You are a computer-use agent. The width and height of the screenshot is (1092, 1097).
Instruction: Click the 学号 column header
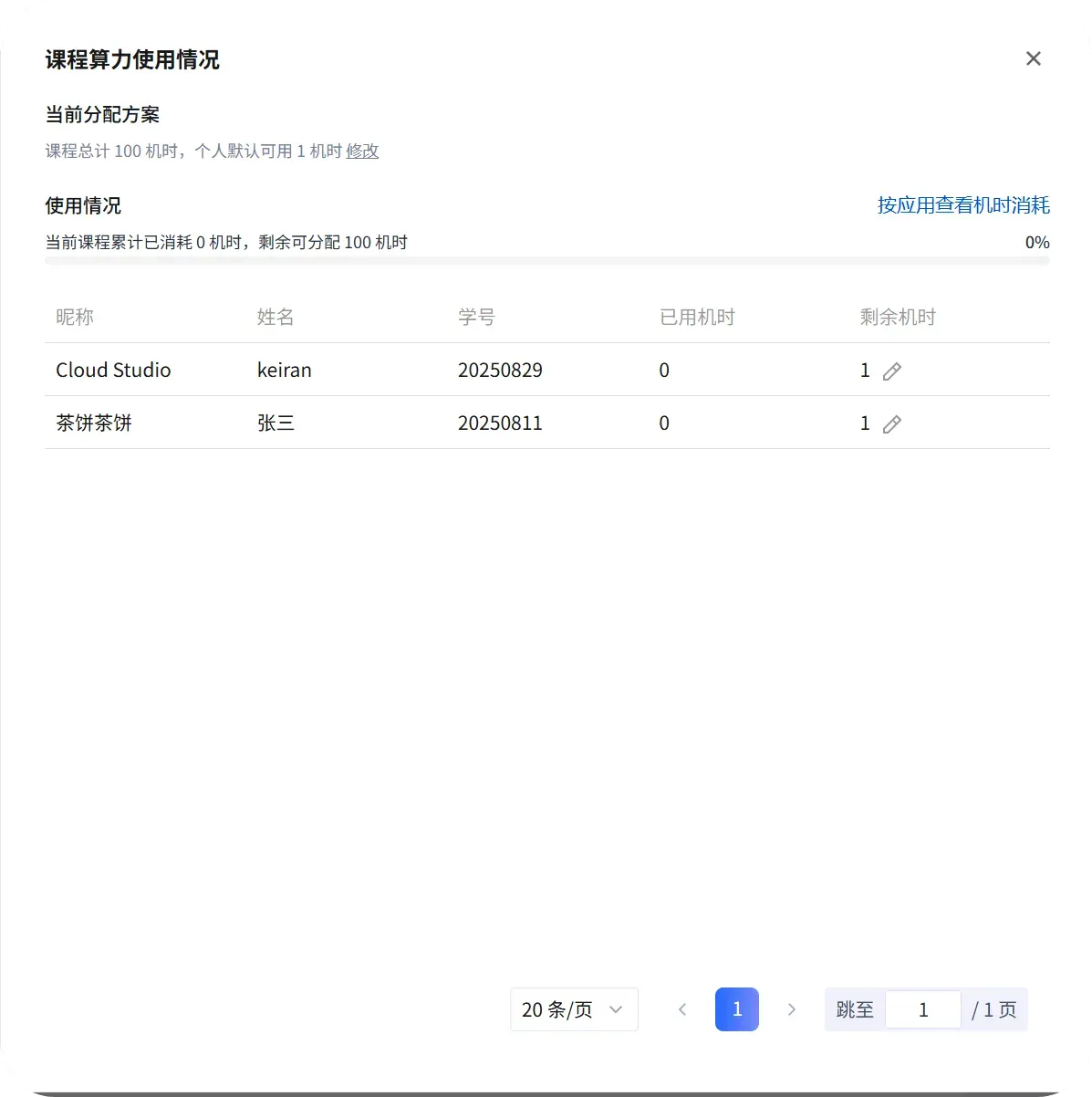click(x=476, y=317)
